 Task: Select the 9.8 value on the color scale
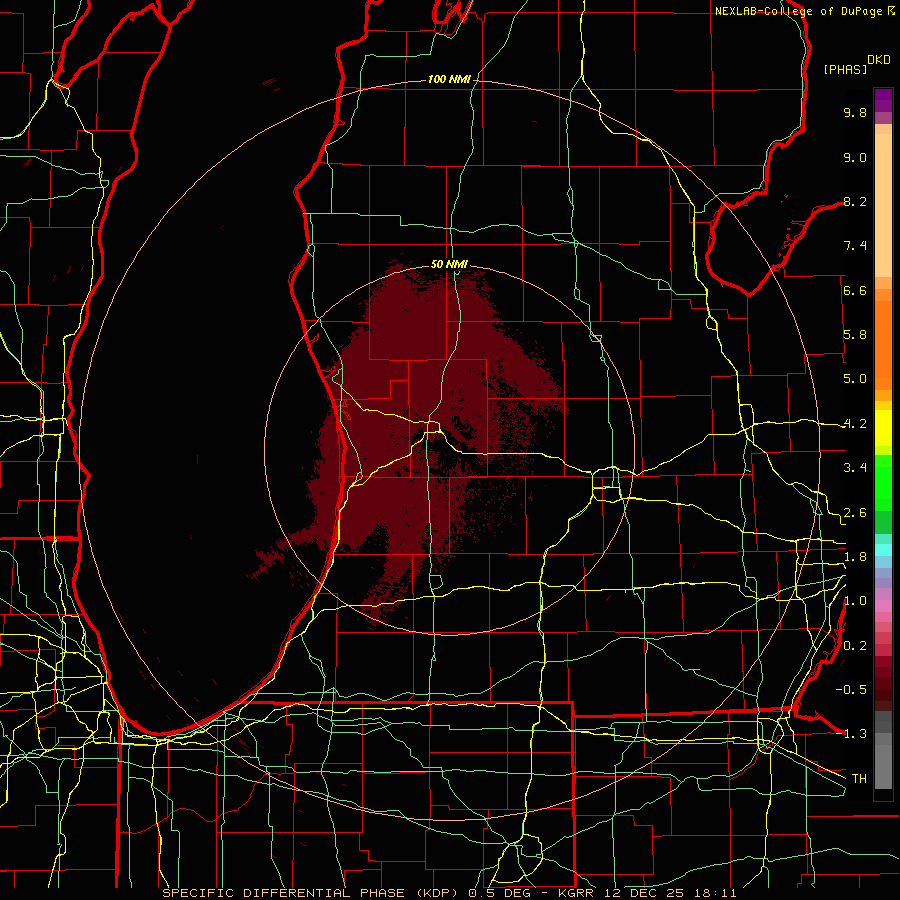pos(855,112)
